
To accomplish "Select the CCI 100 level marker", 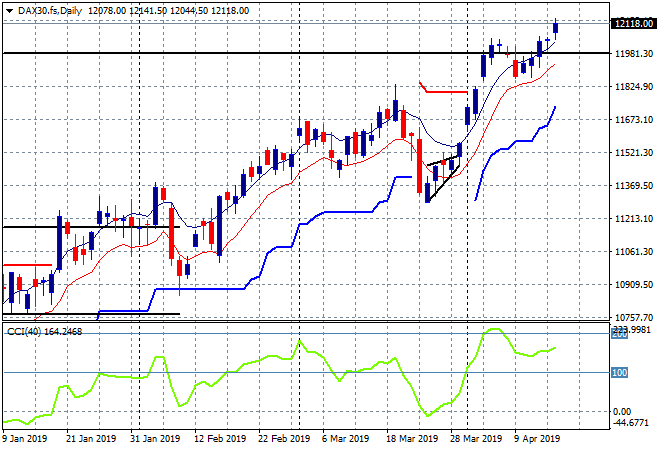I will [x=619, y=373].
